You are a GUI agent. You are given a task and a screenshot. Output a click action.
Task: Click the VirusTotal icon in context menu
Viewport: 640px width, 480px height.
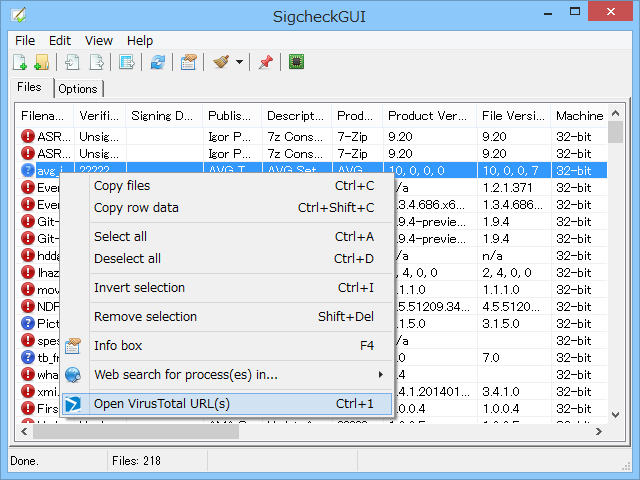pyautogui.click(x=73, y=404)
